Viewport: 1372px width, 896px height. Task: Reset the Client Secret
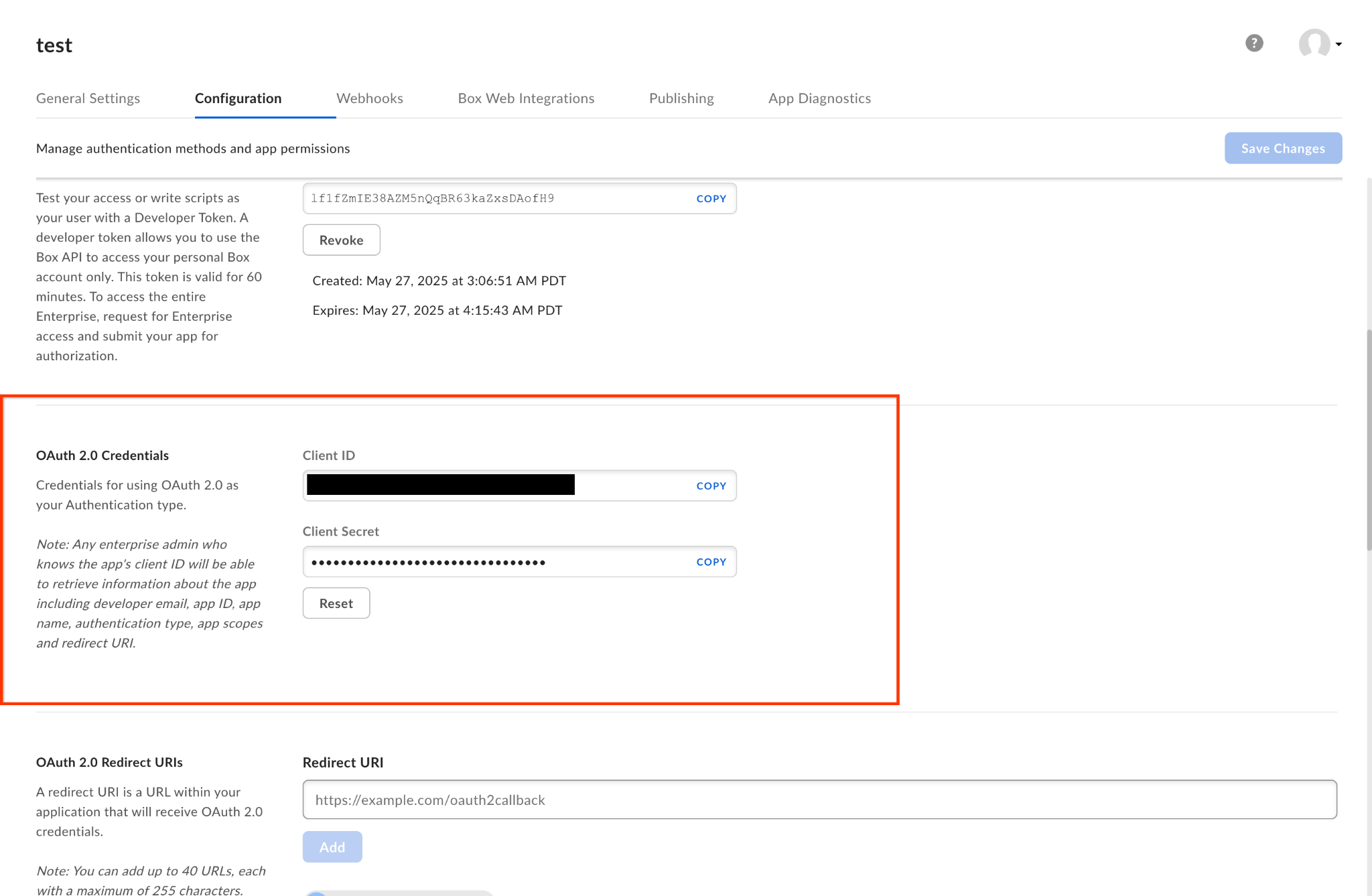pos(336,603)
